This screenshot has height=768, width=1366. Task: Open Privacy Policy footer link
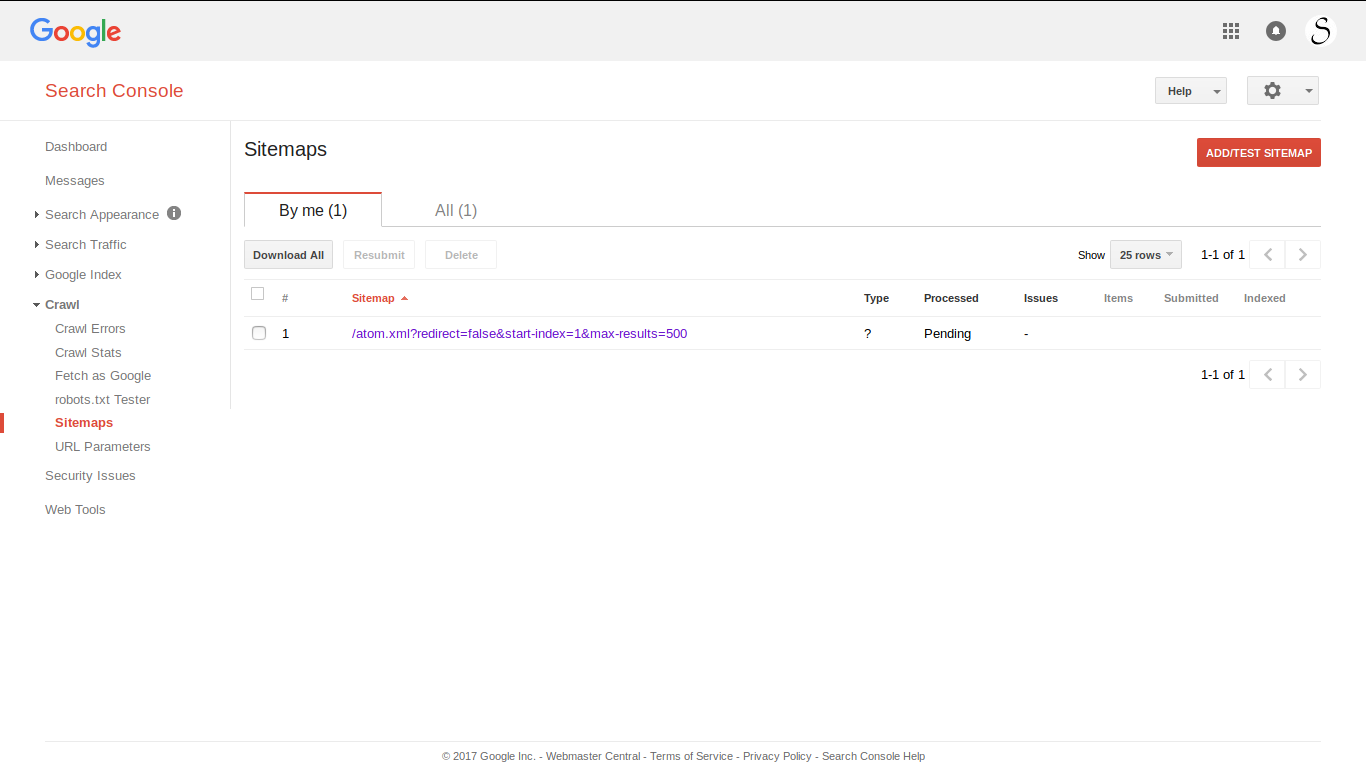tap(777, 756)
